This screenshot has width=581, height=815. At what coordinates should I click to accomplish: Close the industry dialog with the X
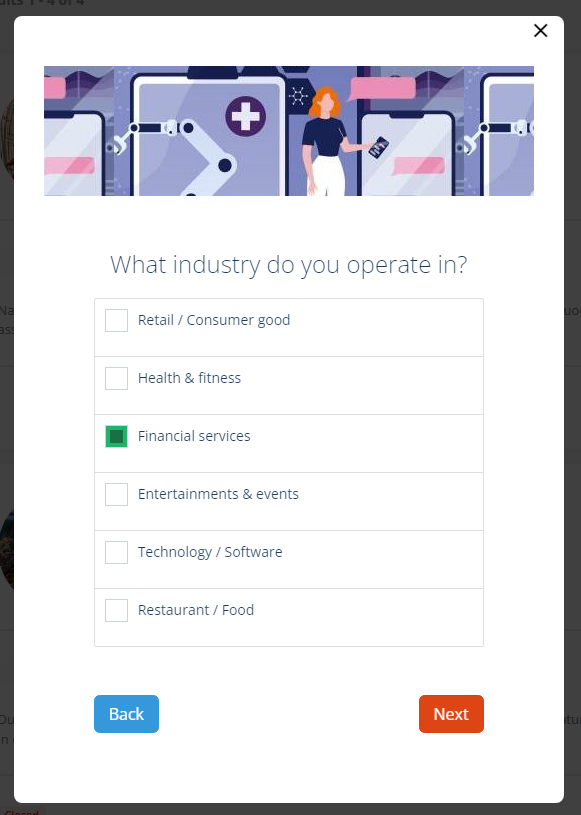[x=540, y=31]
